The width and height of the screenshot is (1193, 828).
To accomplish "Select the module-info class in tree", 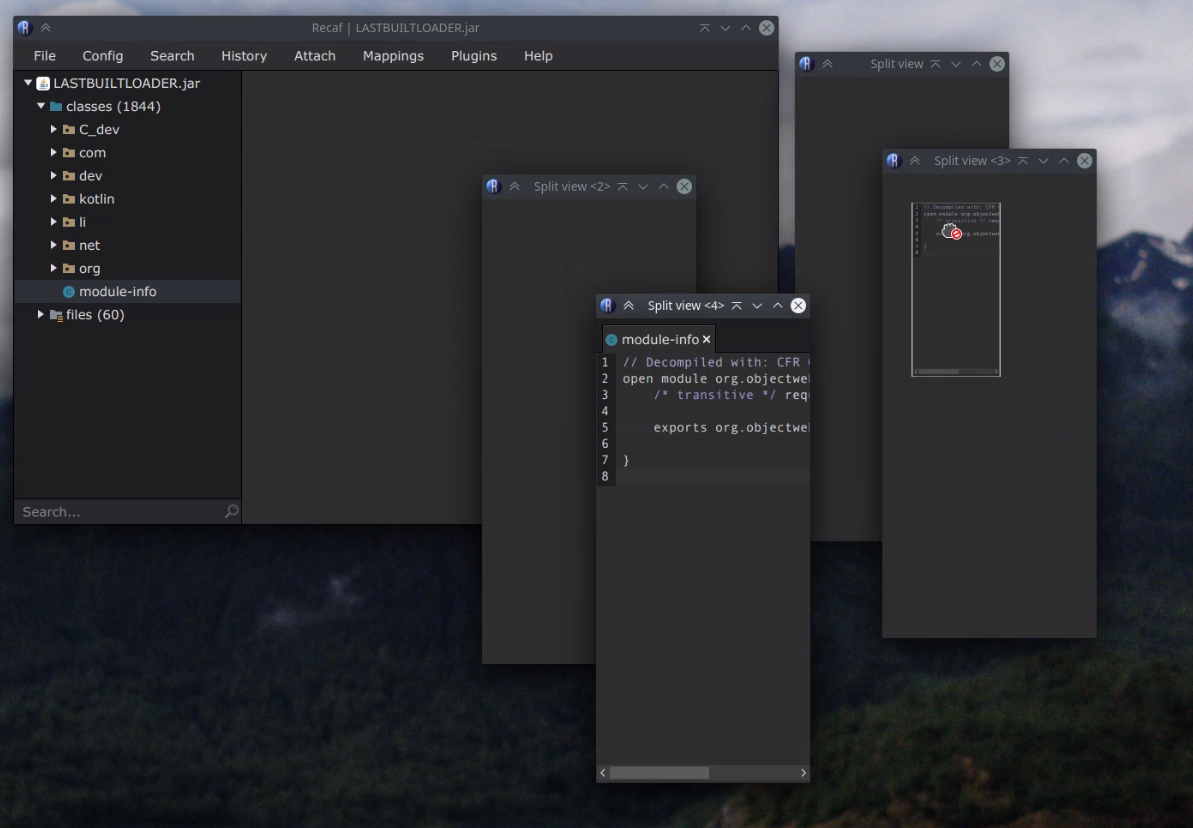I will pyautogui.click(x=127, y=291).
